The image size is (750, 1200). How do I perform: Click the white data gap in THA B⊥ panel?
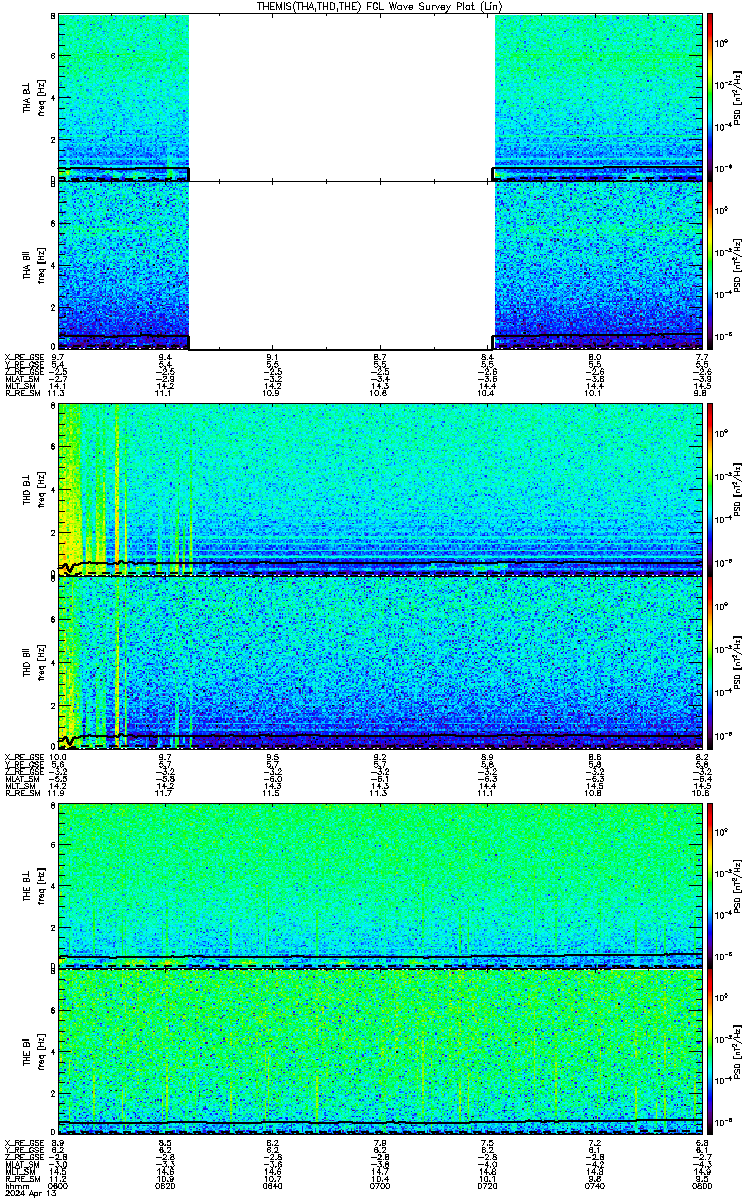[341, 97]
